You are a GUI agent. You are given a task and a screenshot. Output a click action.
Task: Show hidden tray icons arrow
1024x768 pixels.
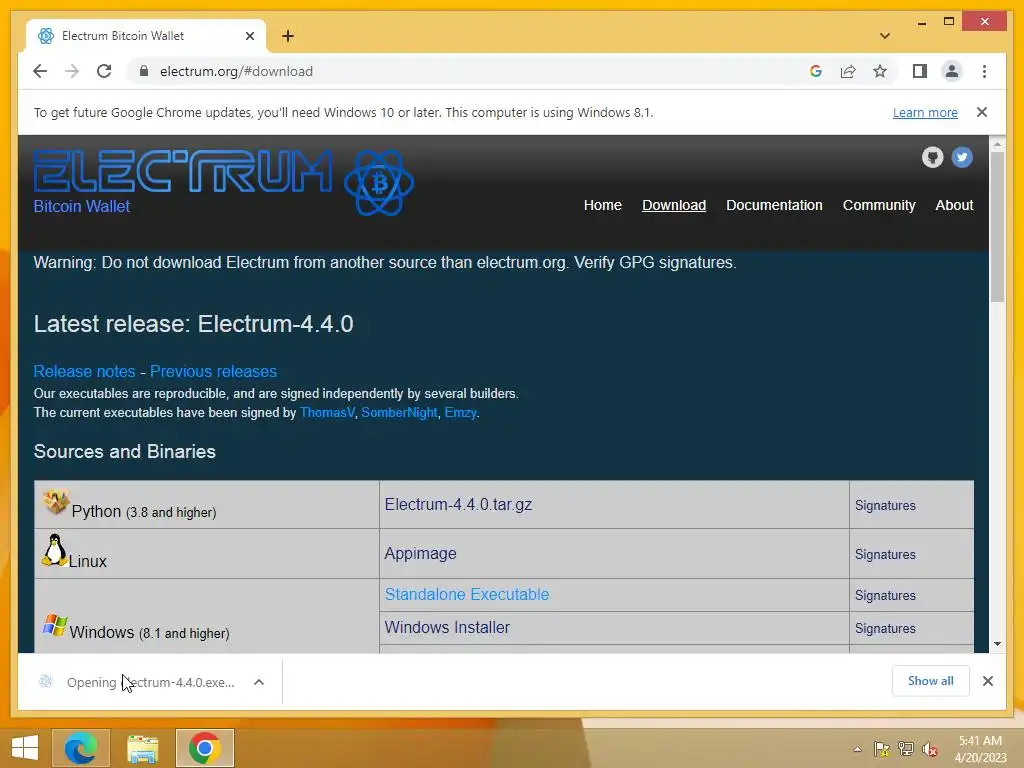pyautogui.click(x=857, y=749)
